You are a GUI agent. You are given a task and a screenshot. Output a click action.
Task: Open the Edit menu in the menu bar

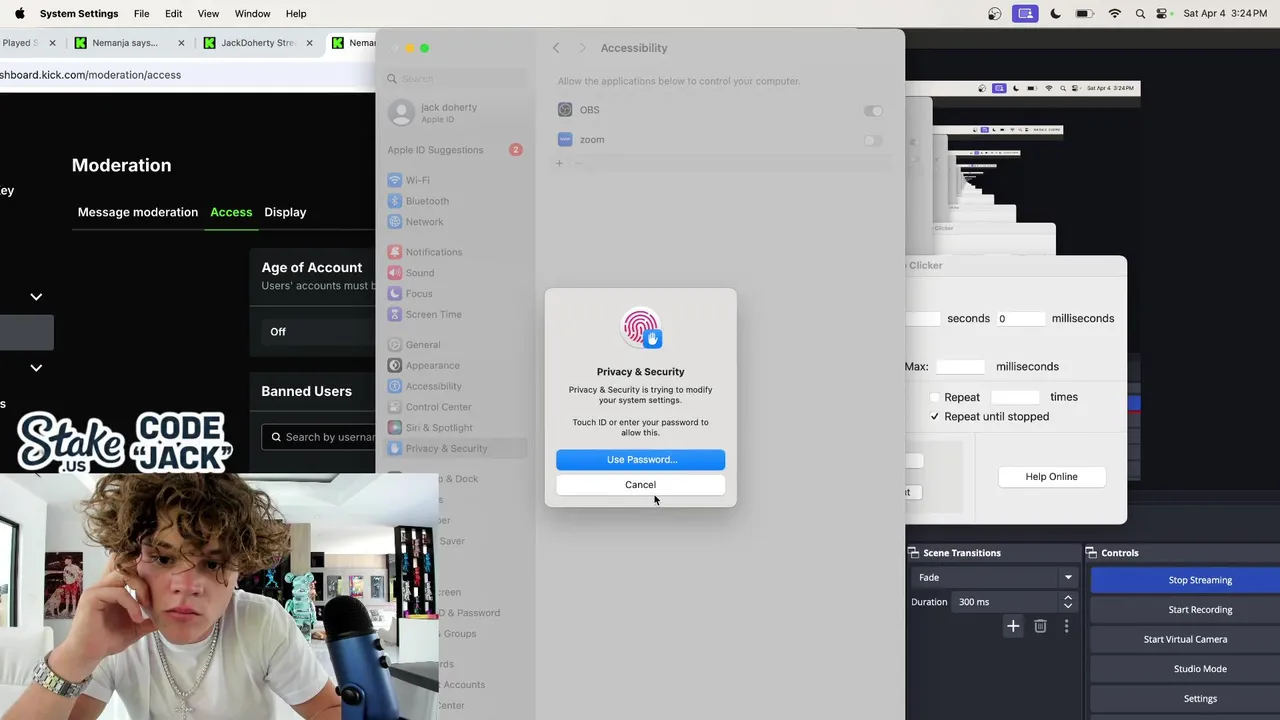point(174,14)
